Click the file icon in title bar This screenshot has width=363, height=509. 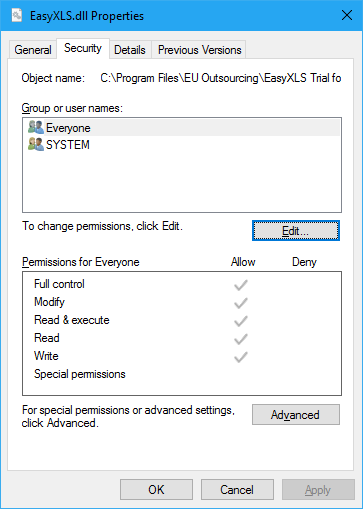click(17, 16)
